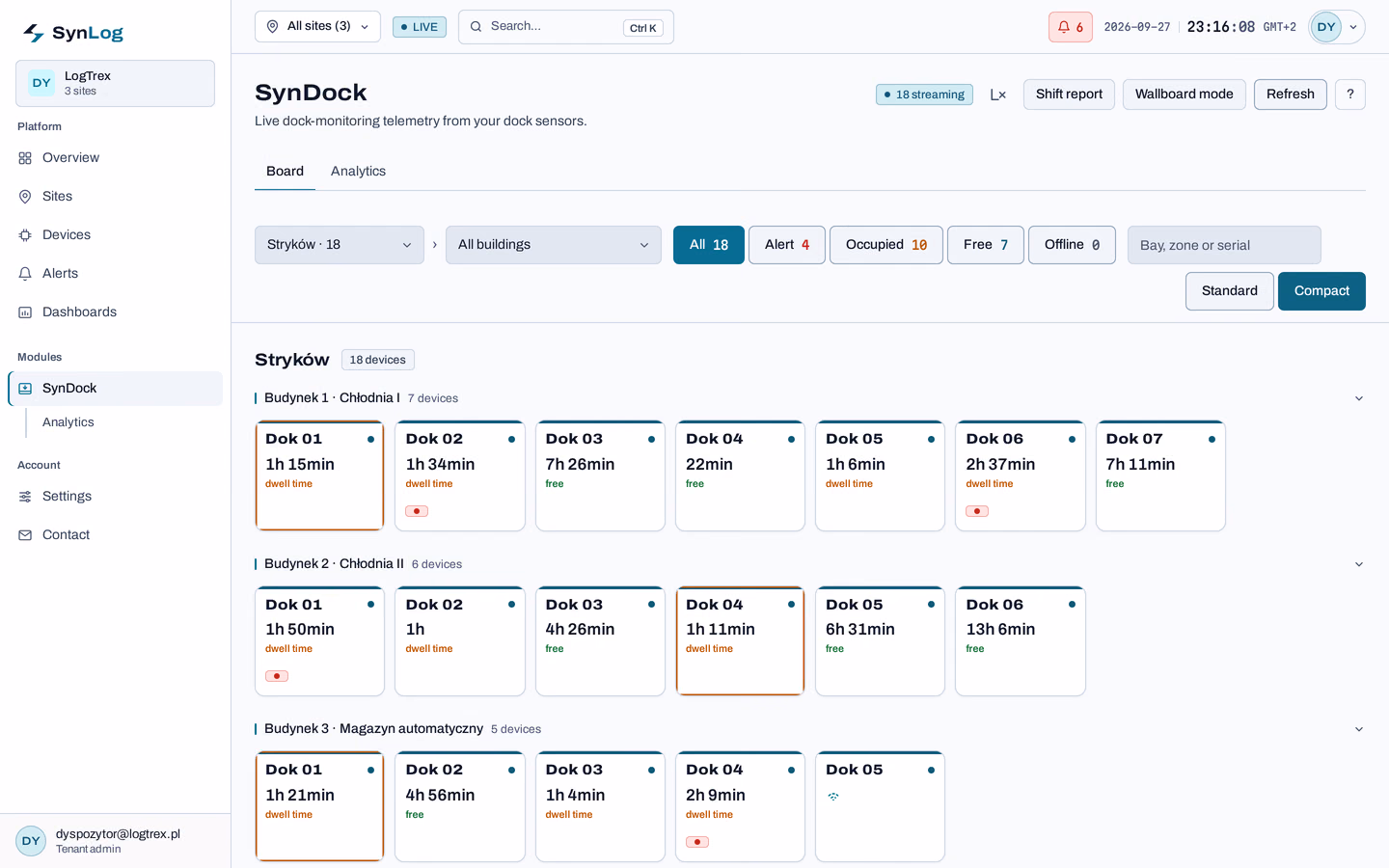Collapse the Budynek 2 · Chłodnia II section
1389x868 pixels.
tap(1359, 564)
